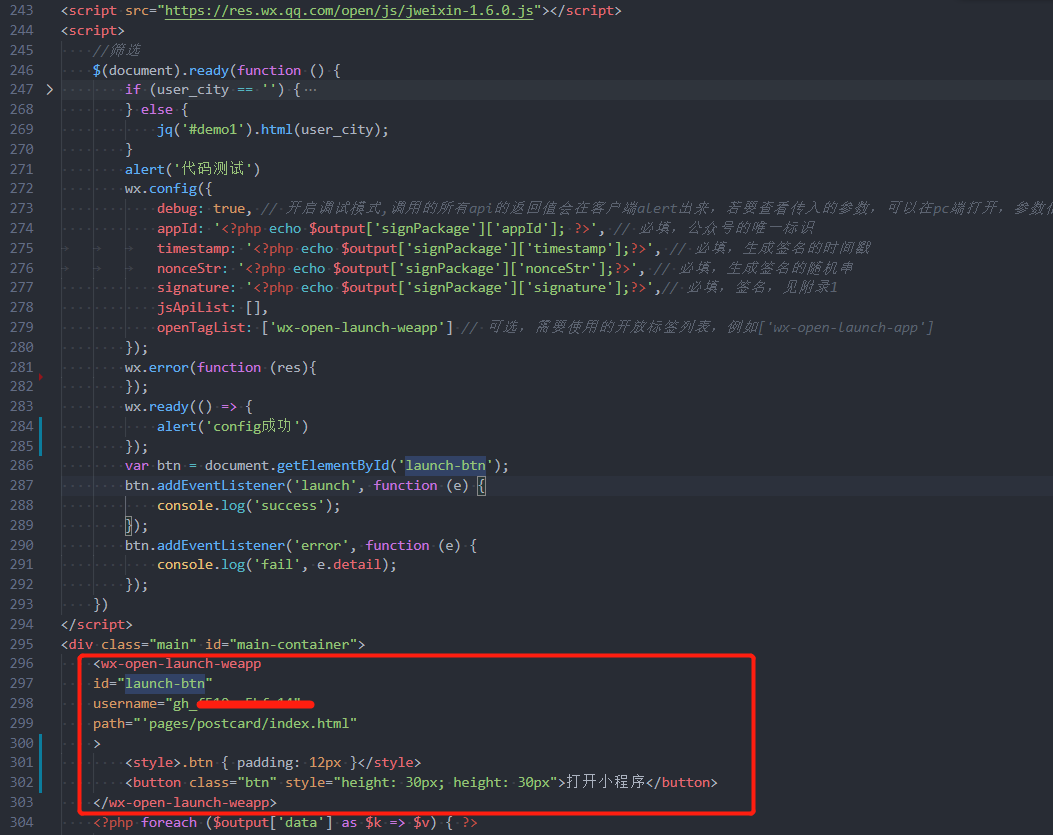The image size is (1053, 835).
Task: Click the debug: true property
Action: coord(204,208)
